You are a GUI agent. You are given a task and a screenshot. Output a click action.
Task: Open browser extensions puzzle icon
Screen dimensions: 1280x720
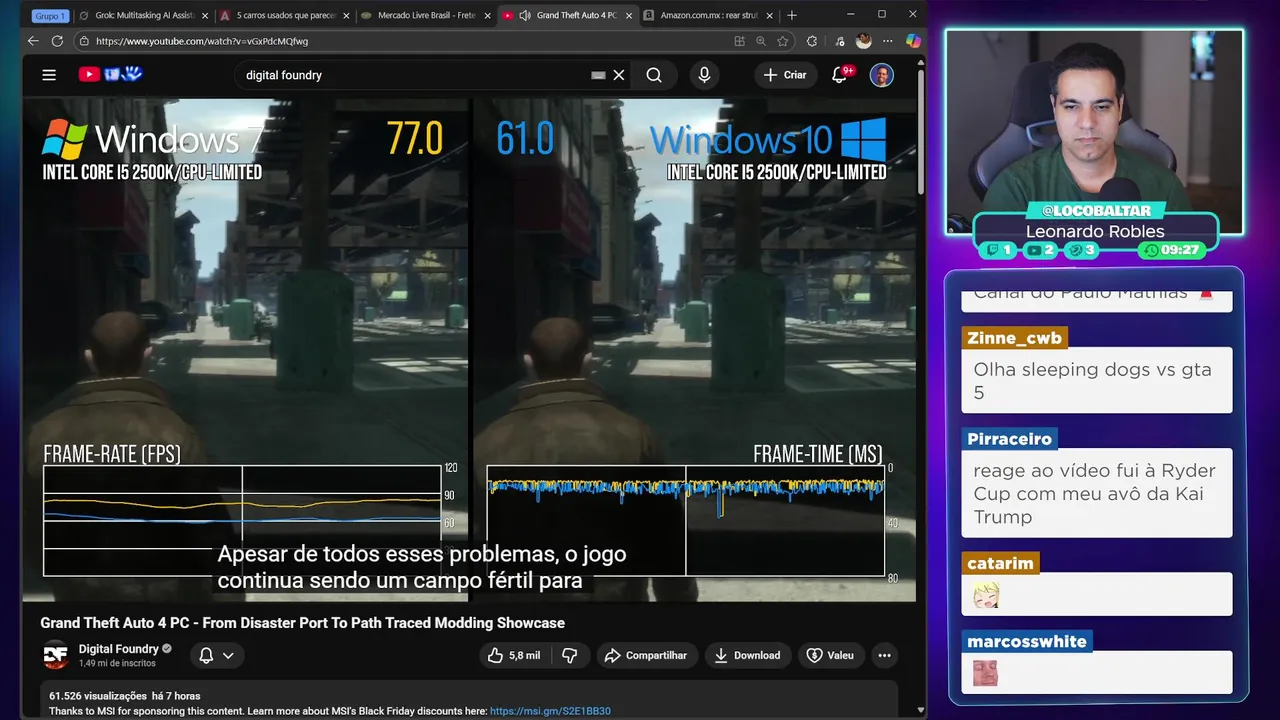coord(812,41)
